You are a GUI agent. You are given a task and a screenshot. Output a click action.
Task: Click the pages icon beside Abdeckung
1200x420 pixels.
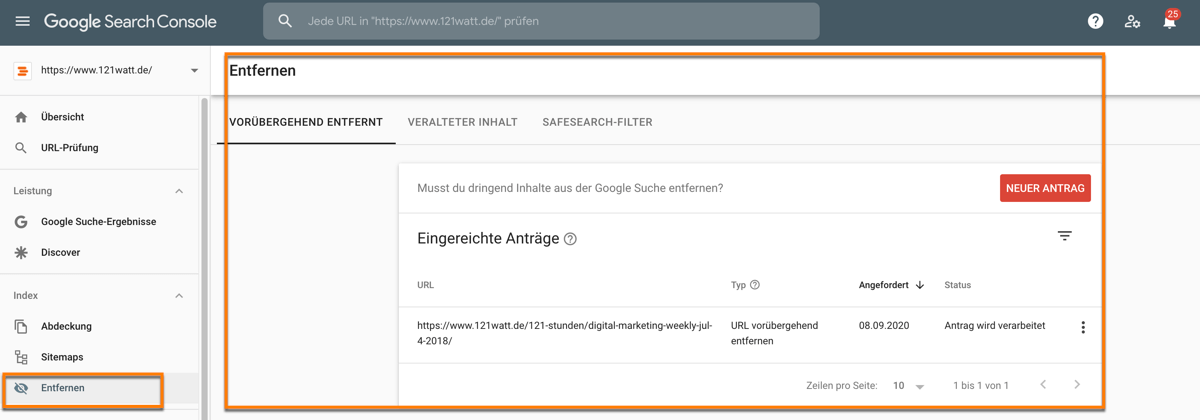21,327
